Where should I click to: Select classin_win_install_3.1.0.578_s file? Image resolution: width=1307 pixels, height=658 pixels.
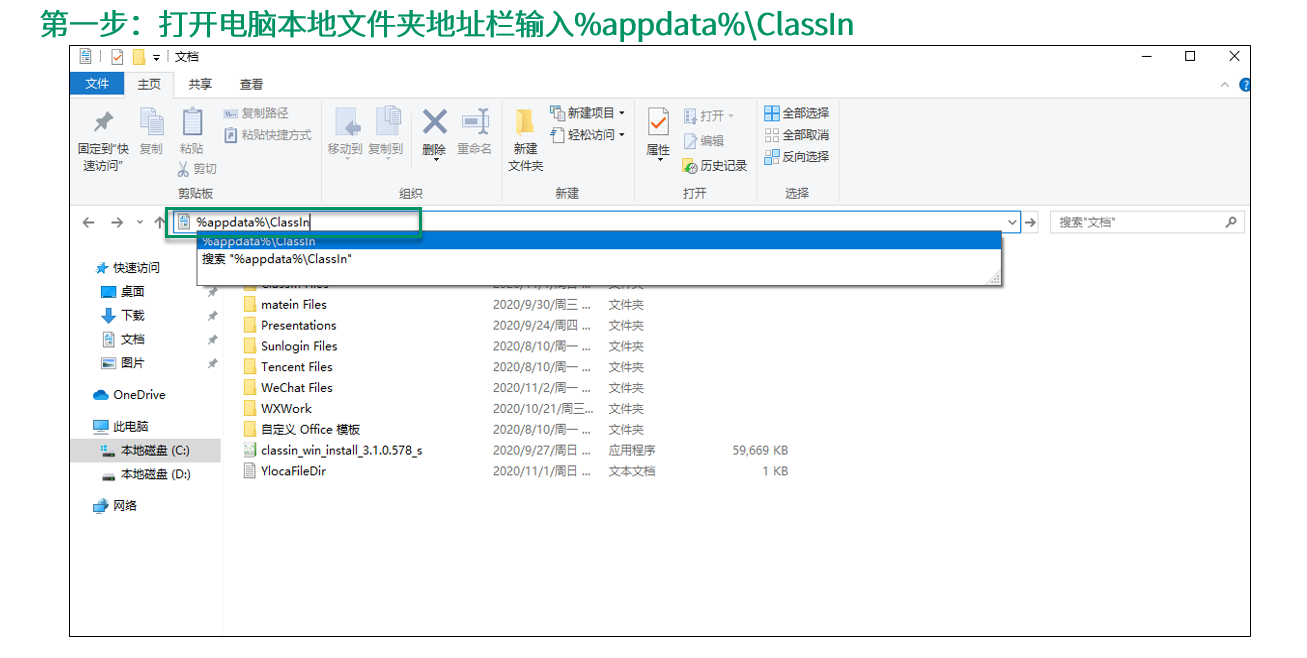coord(334,450)
